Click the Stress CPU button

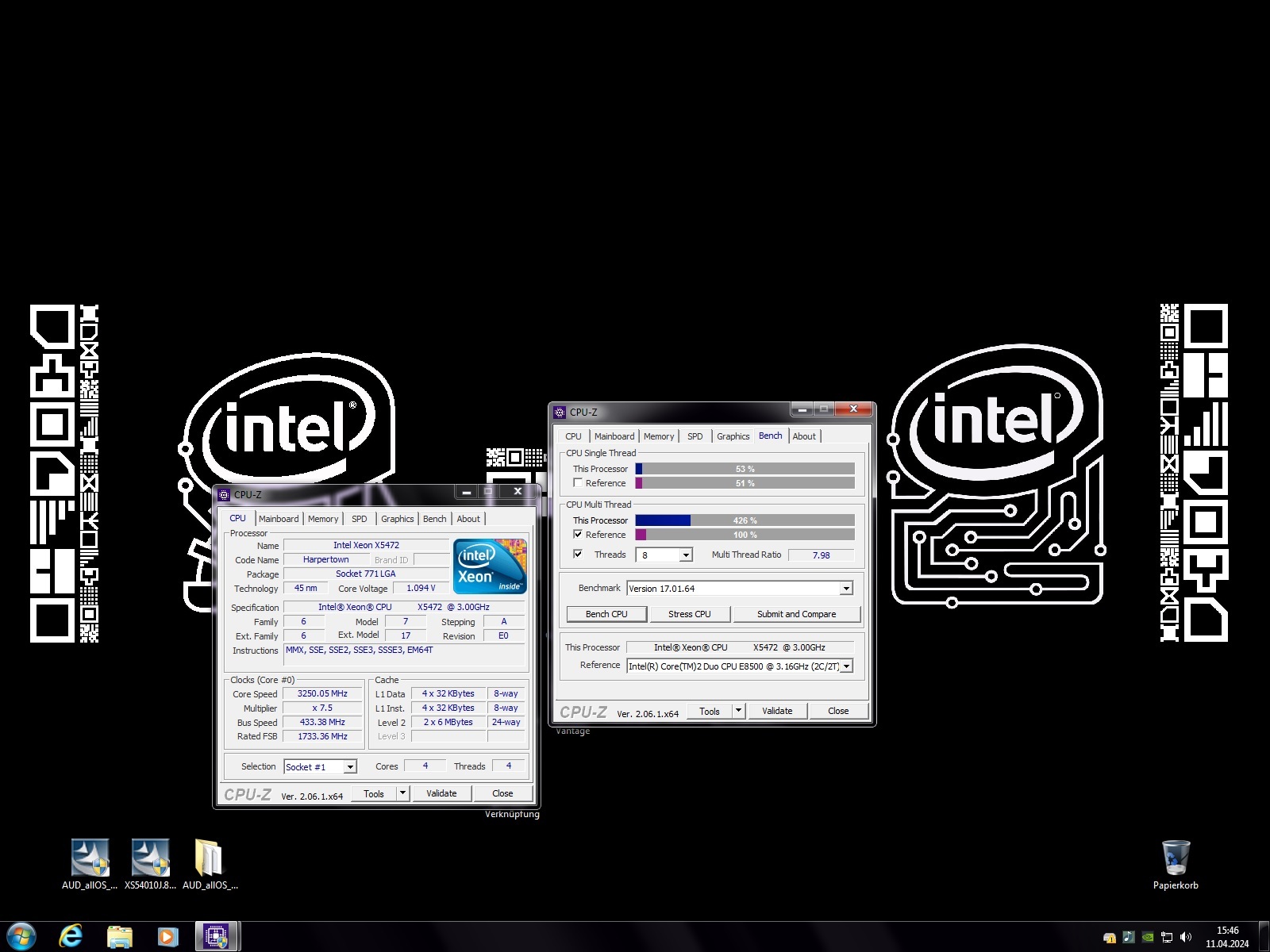coord(689,614)
